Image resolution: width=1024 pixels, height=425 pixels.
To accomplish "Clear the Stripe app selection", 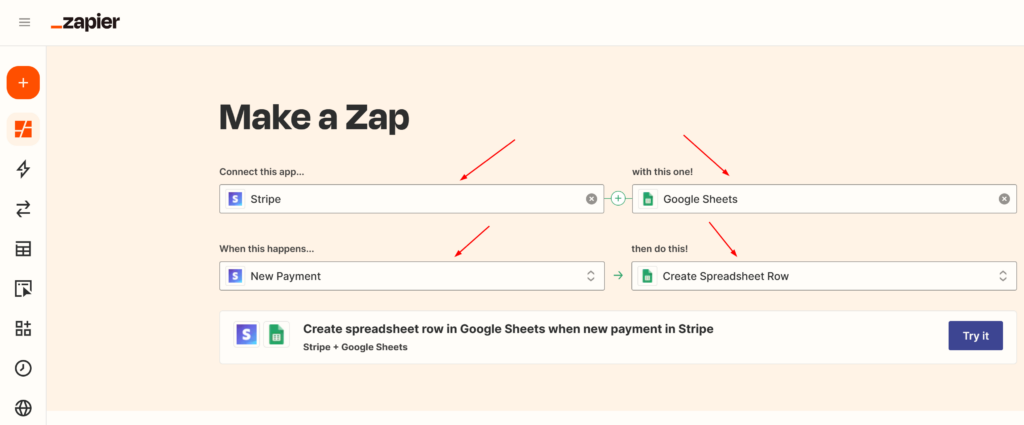I will [x=591, y=199].
